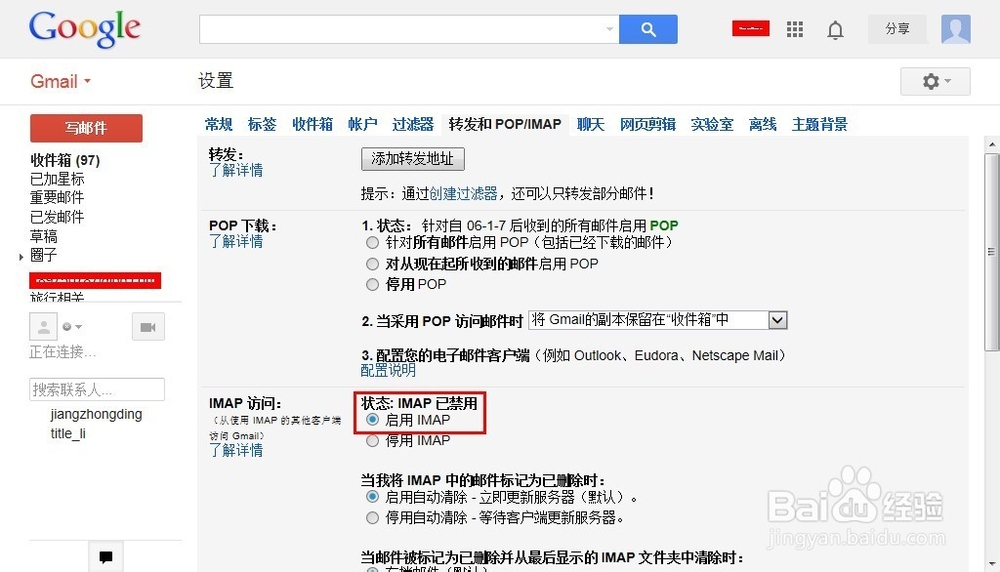Viewport: 1000px width, 572px height.
Task: Click the 写邮件 compose button
Action: point(86,128)
